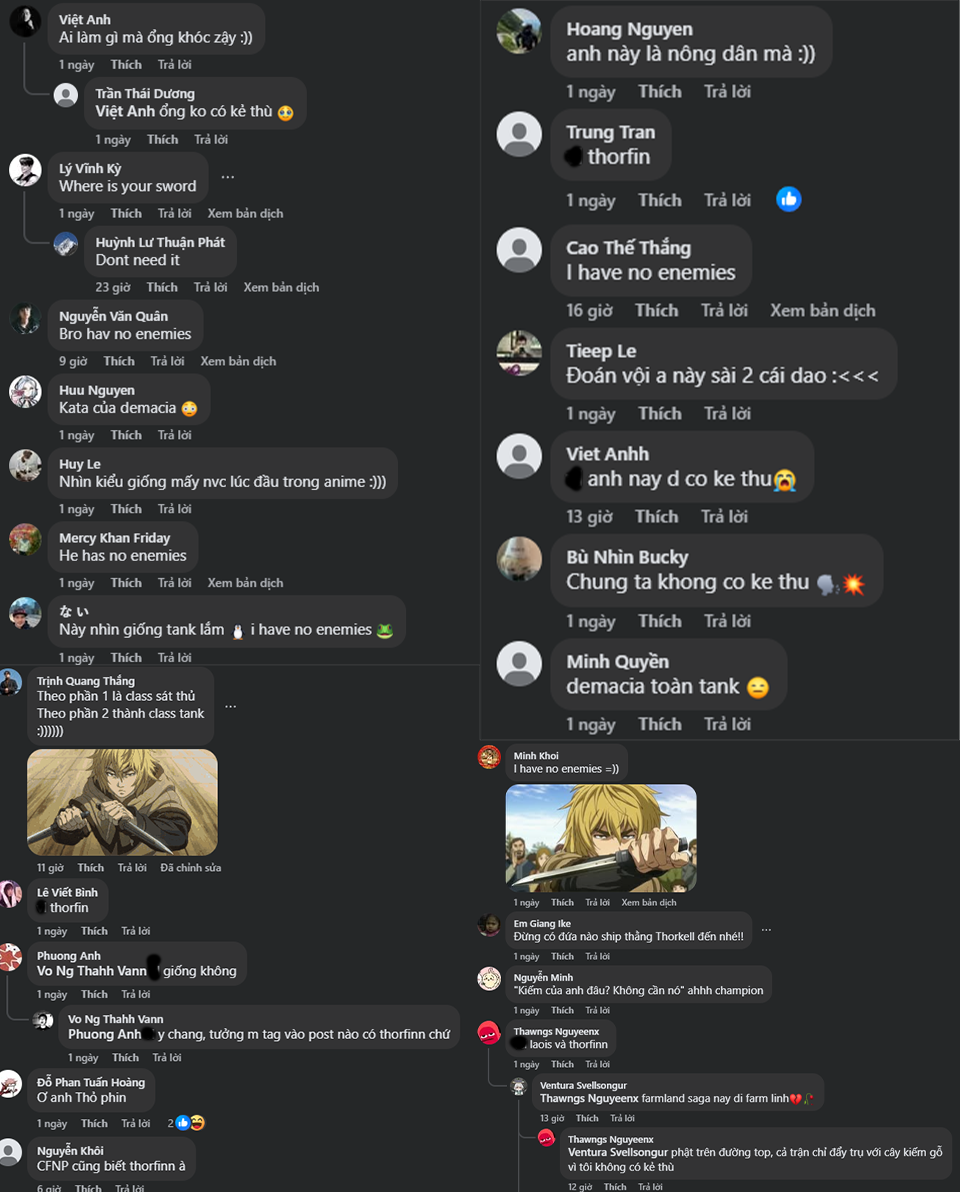The width and height of the screenshot is (960, 1192).
Task: Click the Đã chỉnh sửa edited label
Action: [191, 867]
